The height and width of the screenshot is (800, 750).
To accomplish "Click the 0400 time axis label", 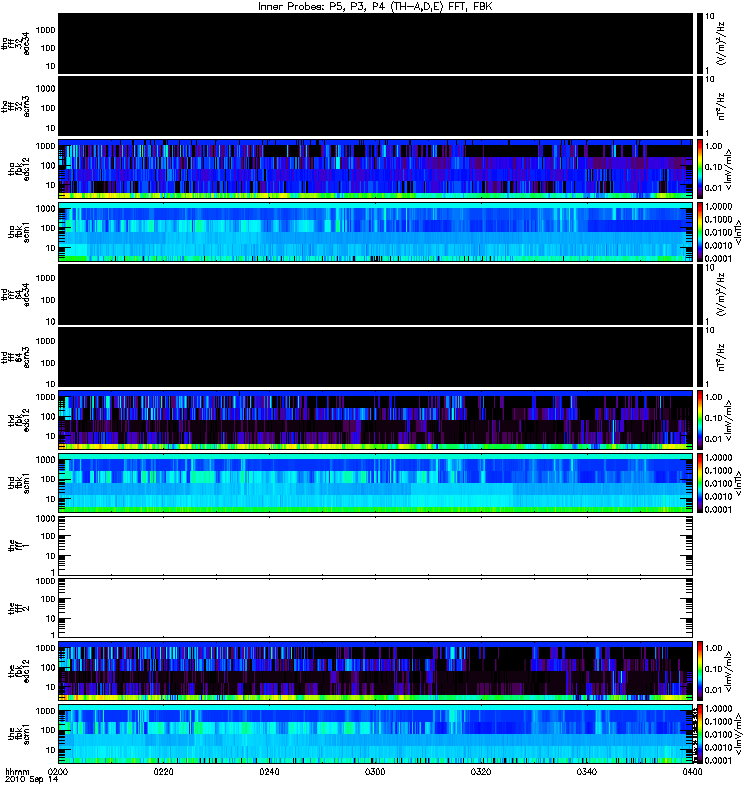I will [692, 772].
